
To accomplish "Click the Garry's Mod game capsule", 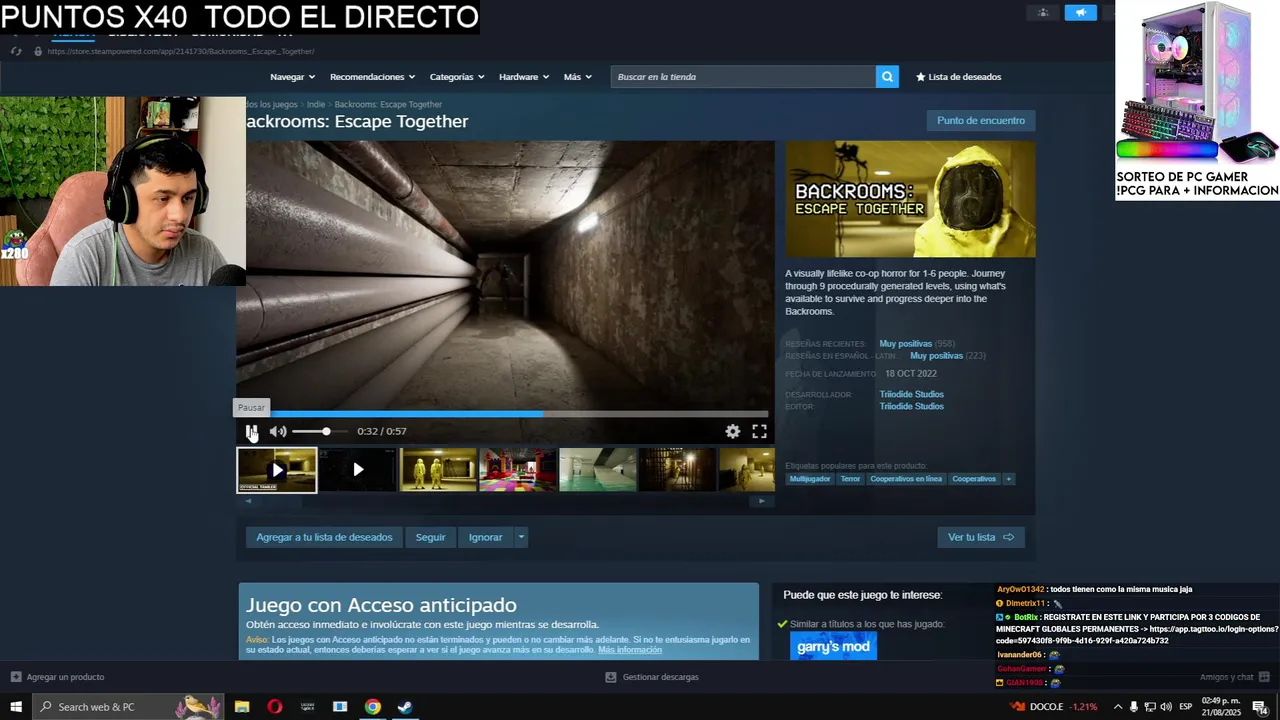I will point(833,646).
